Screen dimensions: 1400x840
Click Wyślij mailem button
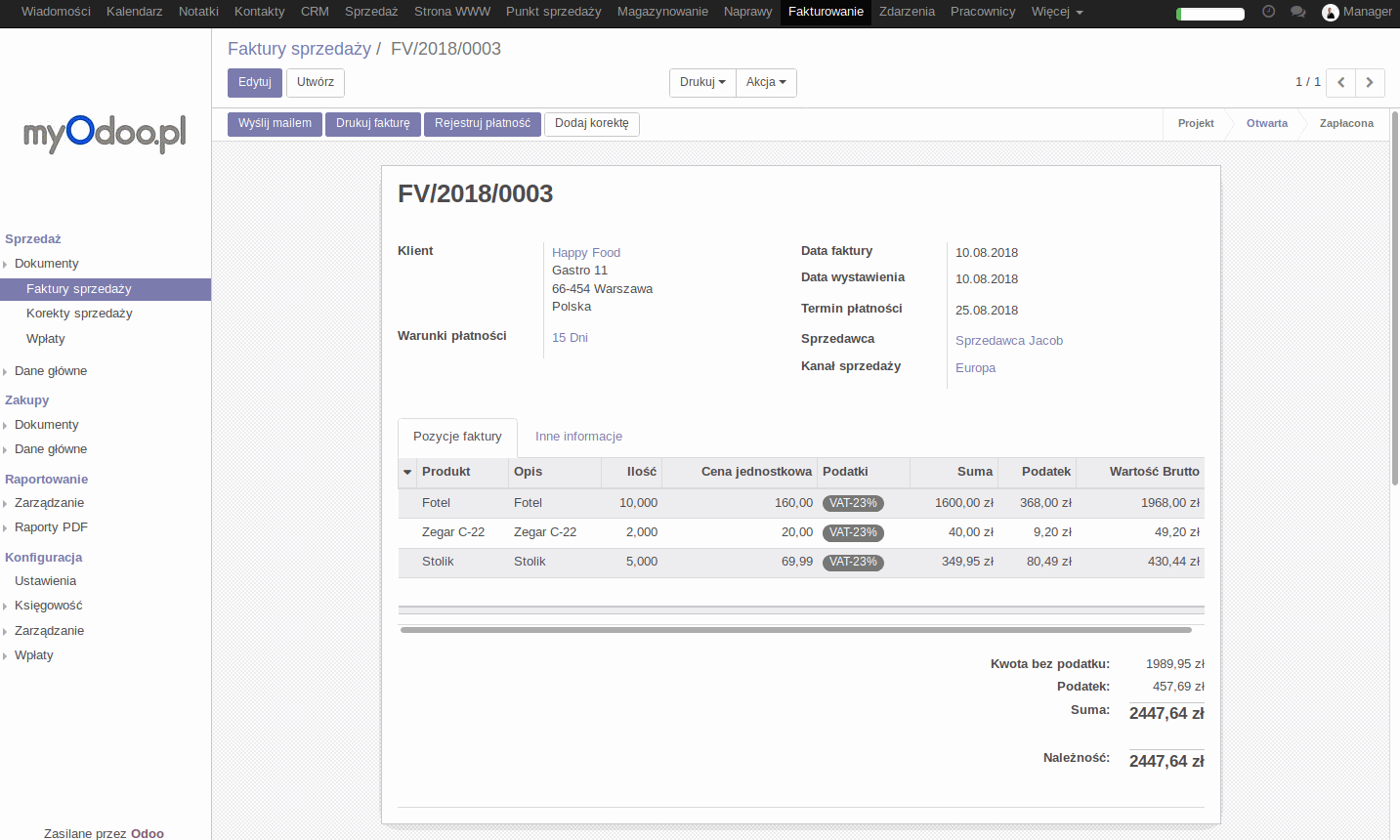coord(275,124)
